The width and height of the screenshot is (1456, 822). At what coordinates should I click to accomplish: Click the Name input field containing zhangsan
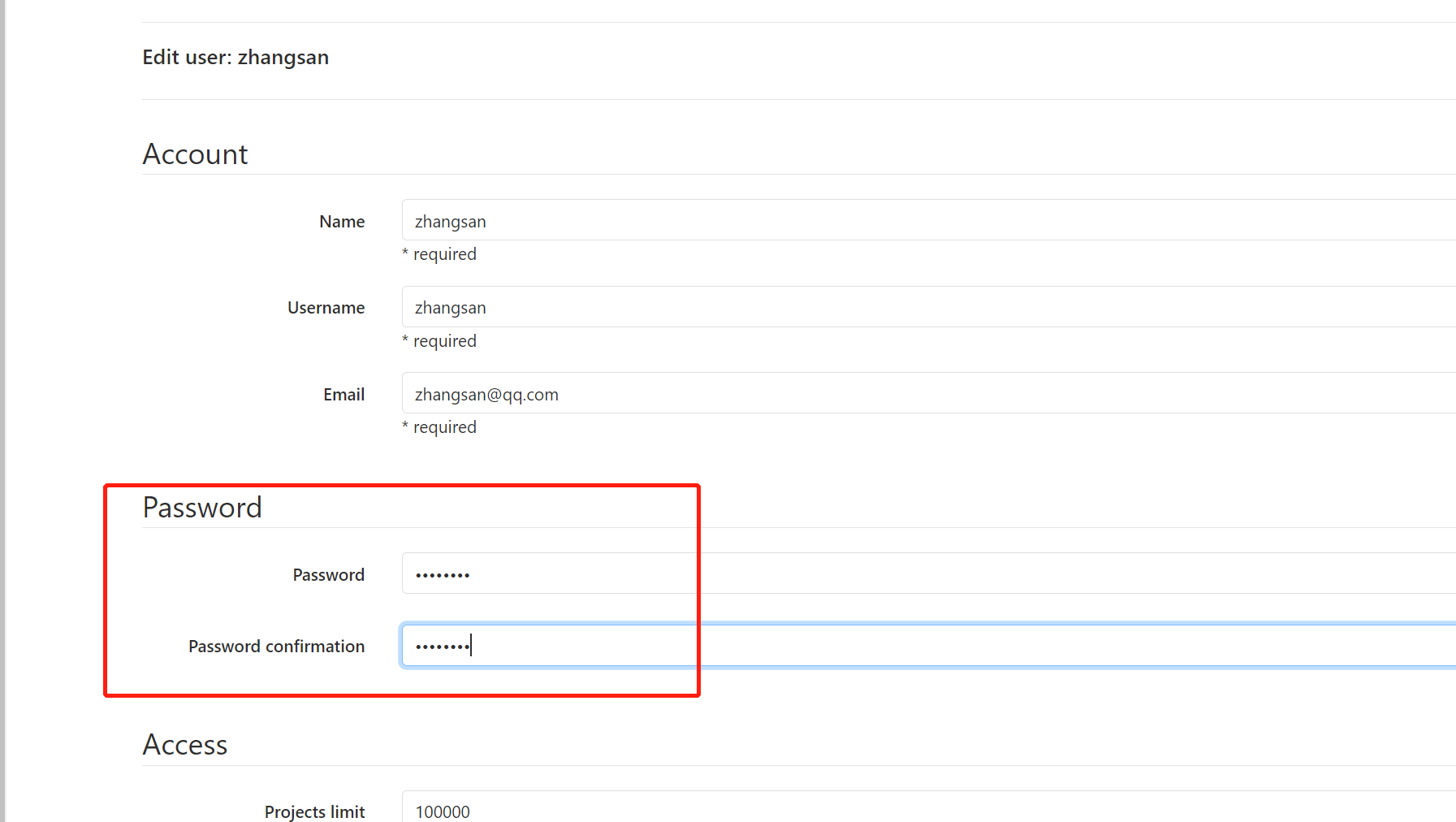(929, 220)
